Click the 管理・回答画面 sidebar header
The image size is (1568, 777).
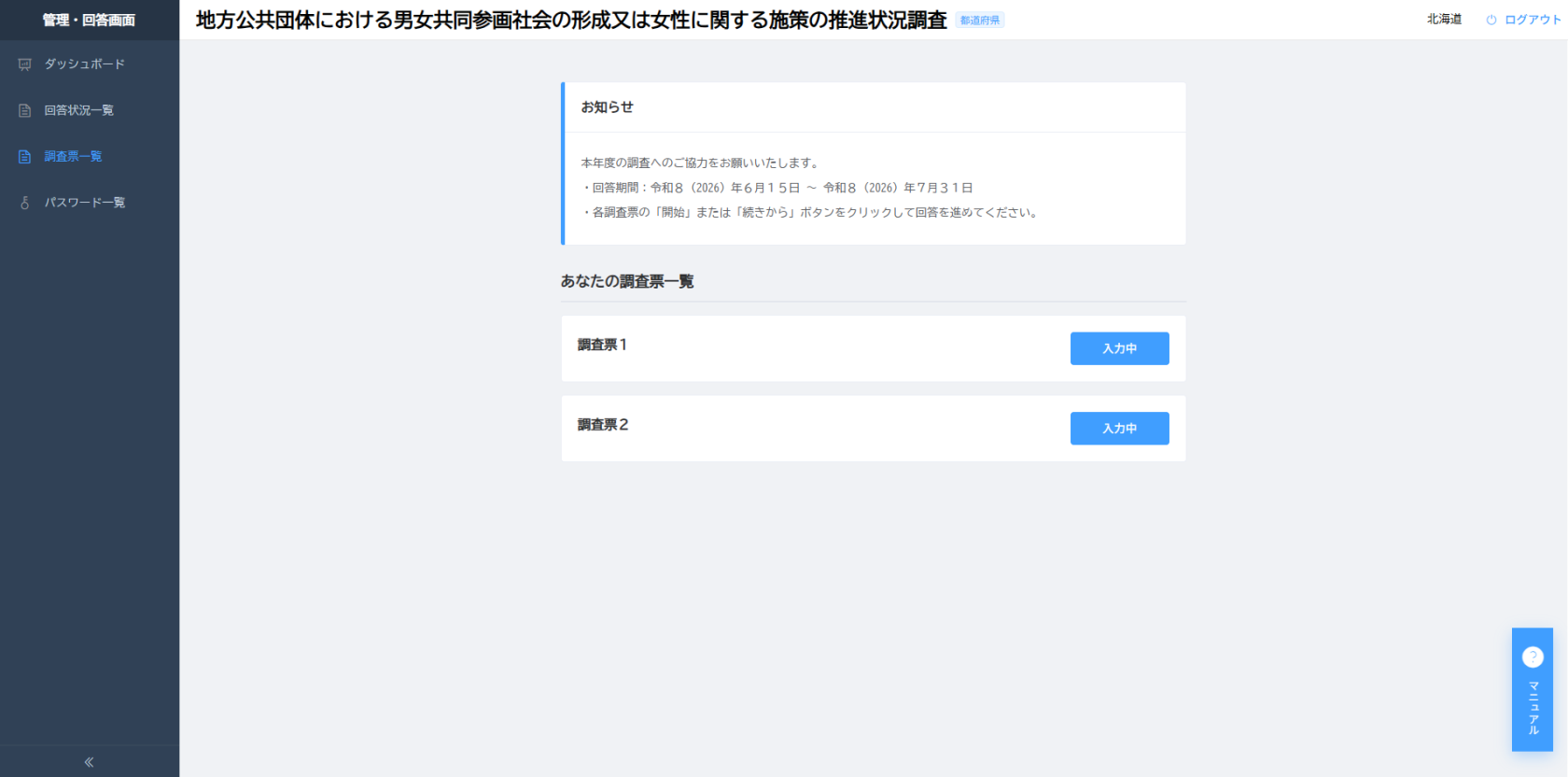(x=90, y=20)
